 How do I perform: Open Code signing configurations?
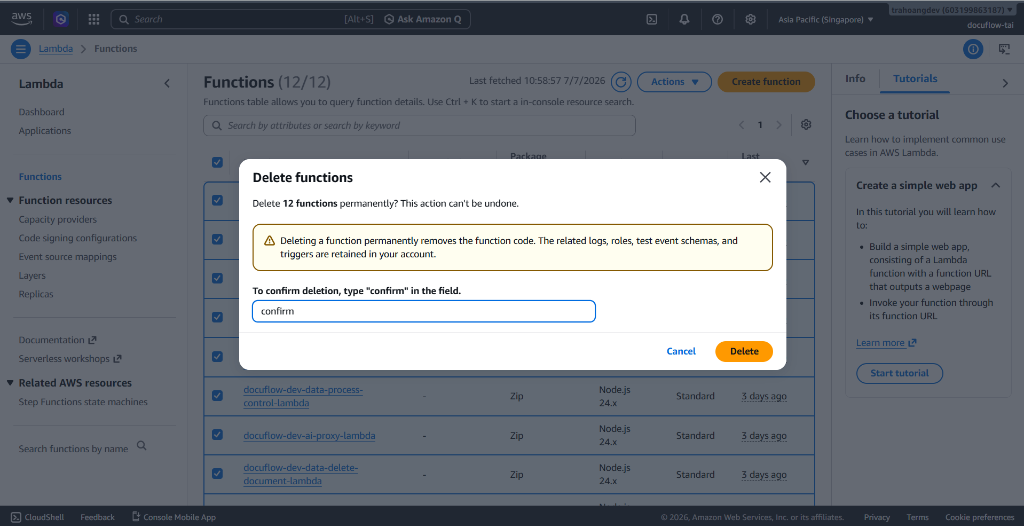(78, 238)
